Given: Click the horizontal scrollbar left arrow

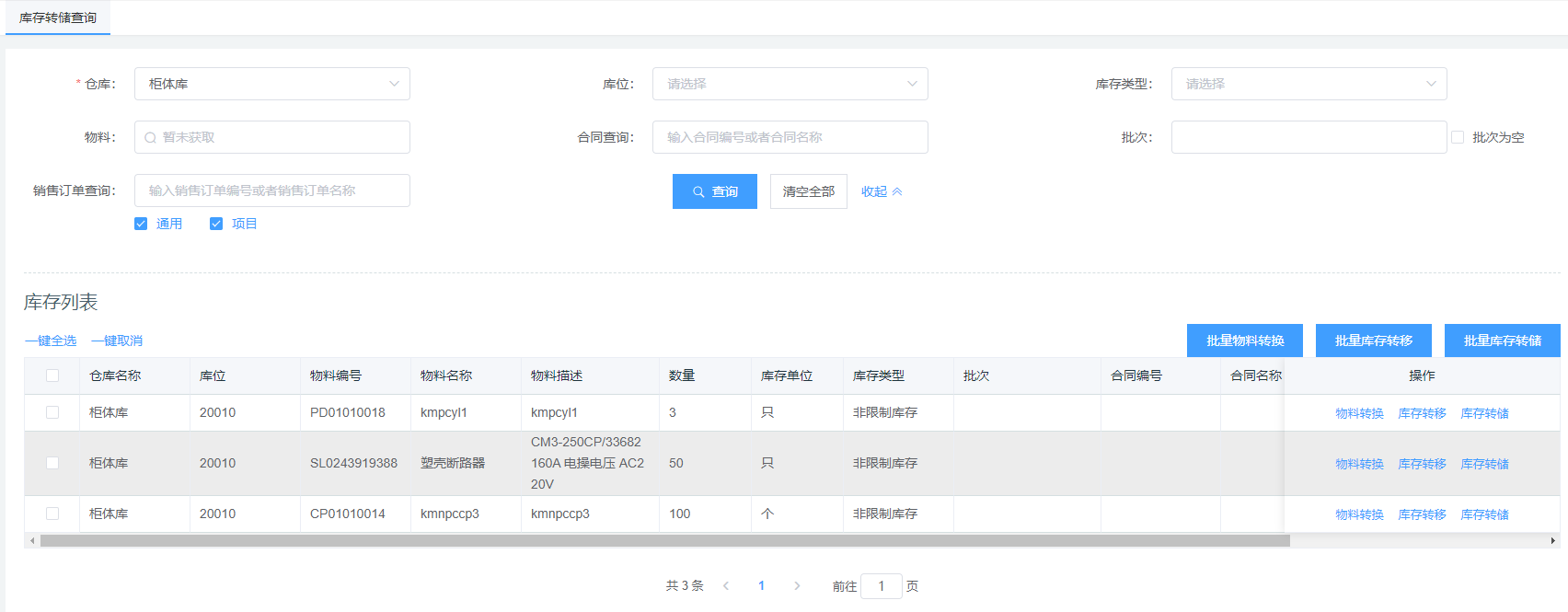Looking at the screenshot, I should pos(32,541).
